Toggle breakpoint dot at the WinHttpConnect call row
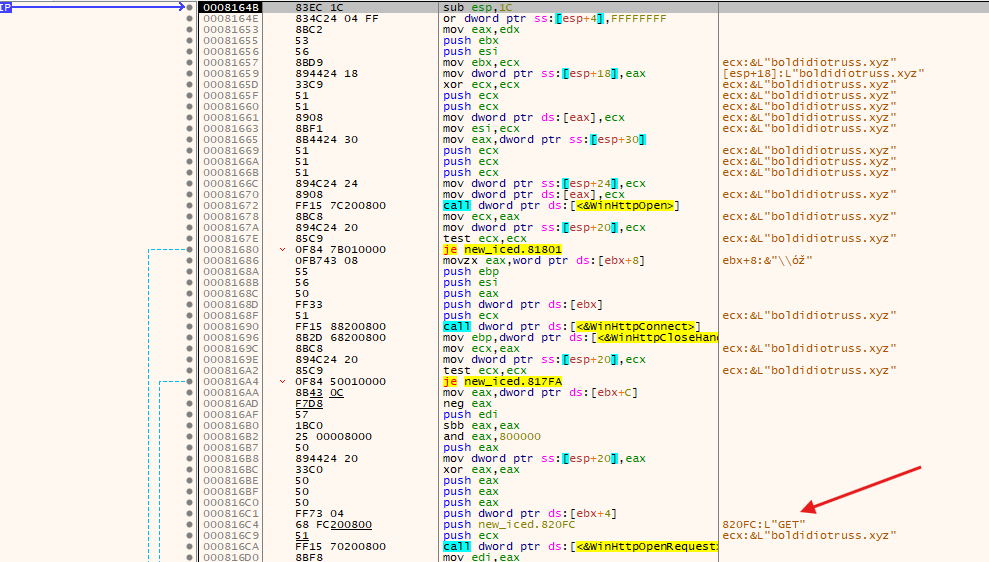This screenshot has width=989, height=562. (x=189, y=327)
